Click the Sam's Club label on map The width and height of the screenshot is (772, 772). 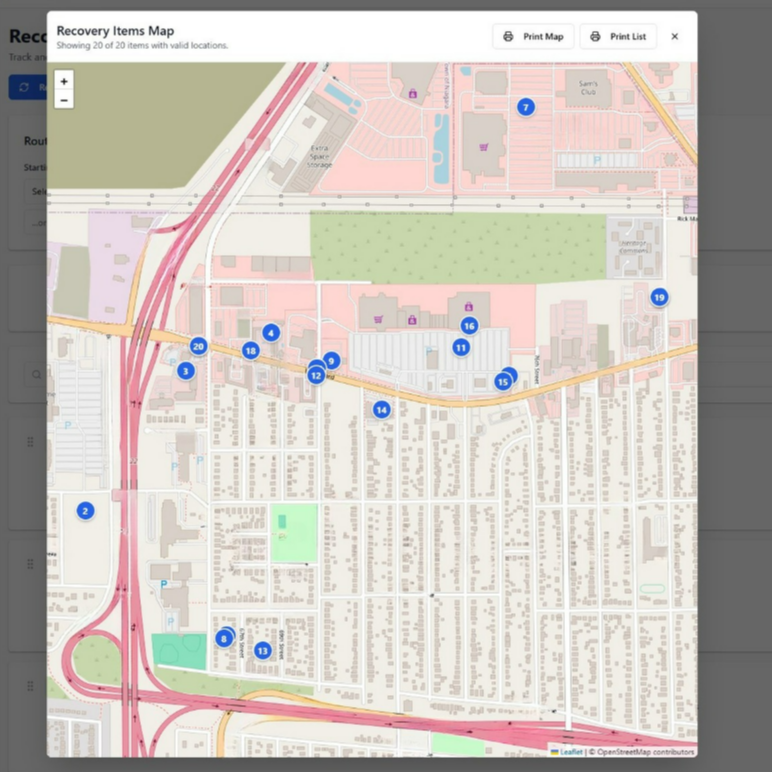pyautogui.click(x=588, y=88)
